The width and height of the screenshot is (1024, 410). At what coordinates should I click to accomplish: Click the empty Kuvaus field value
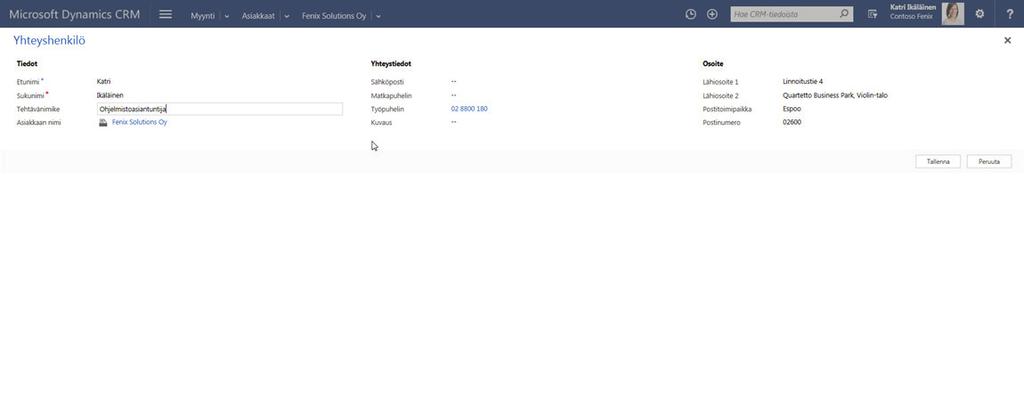[x=453, y=122]
